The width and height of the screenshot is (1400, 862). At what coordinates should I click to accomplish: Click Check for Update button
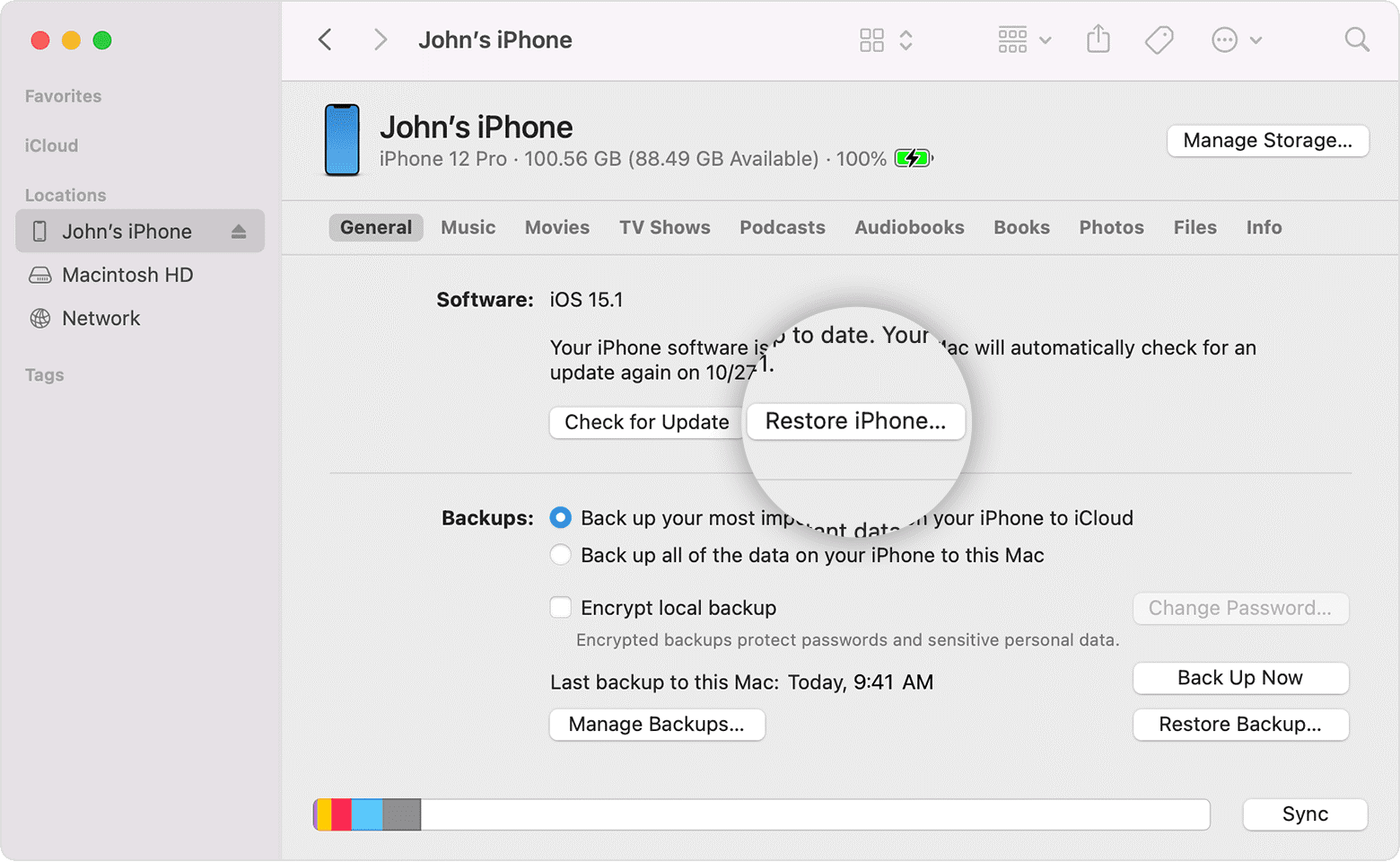click(x=646, y=422)
